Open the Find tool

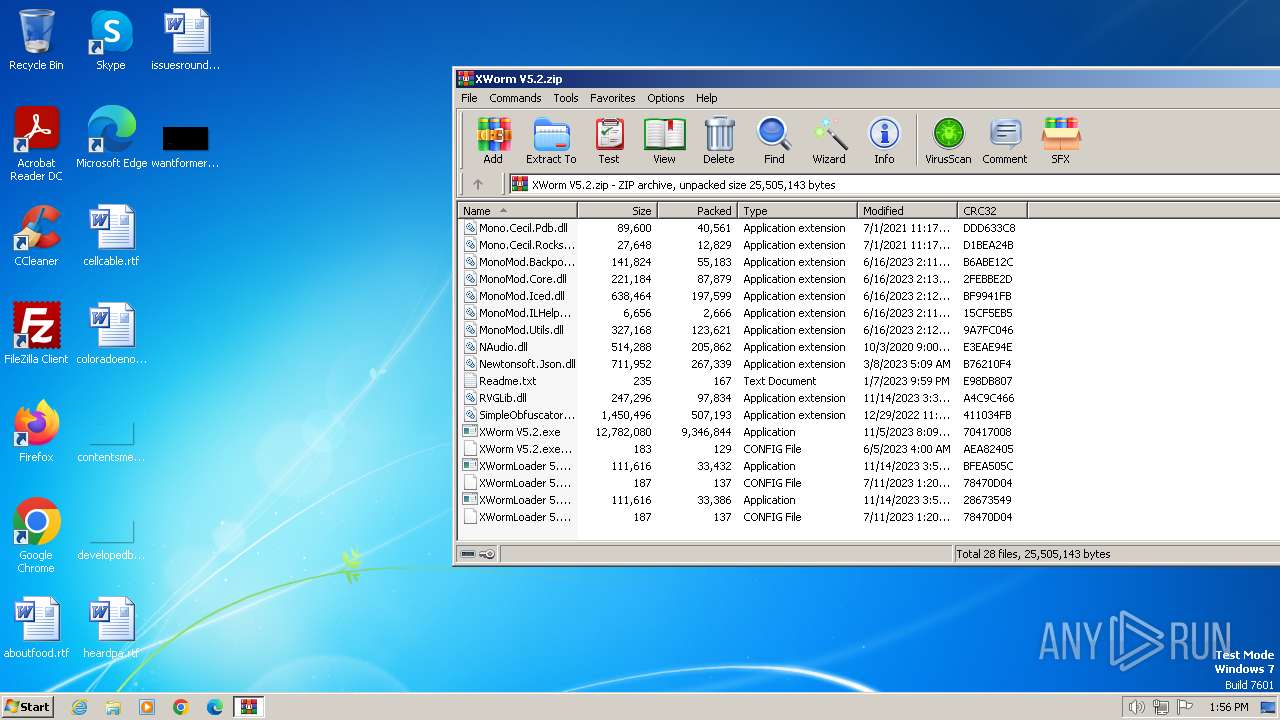click(774, 140)
